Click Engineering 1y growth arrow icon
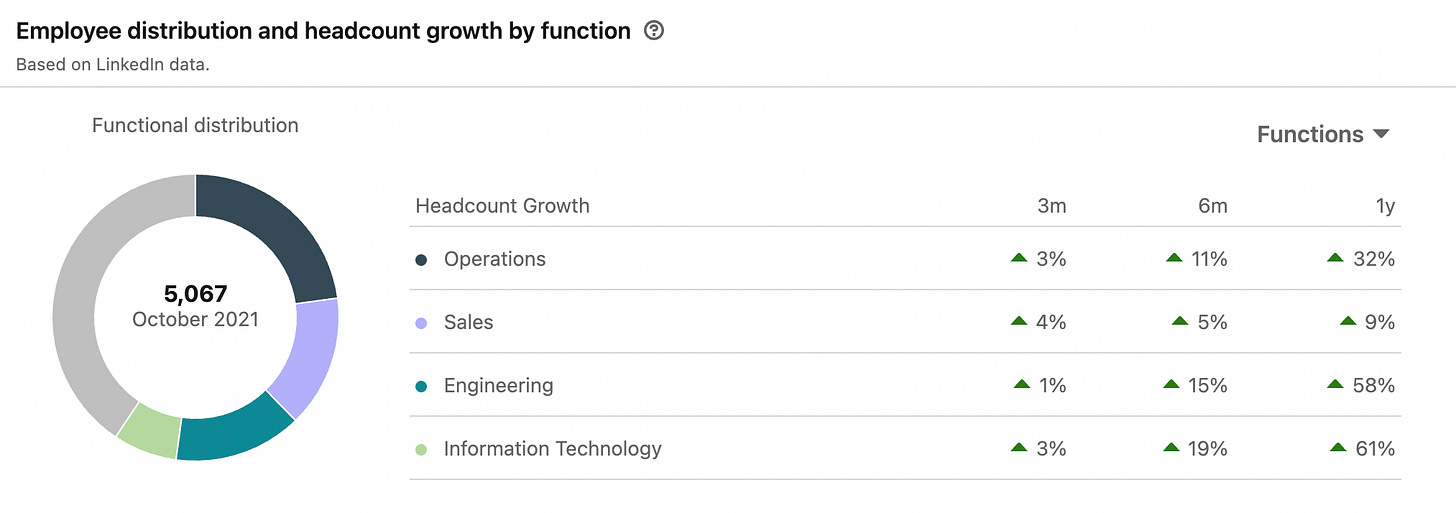1456x513 pixels. 1335,385
